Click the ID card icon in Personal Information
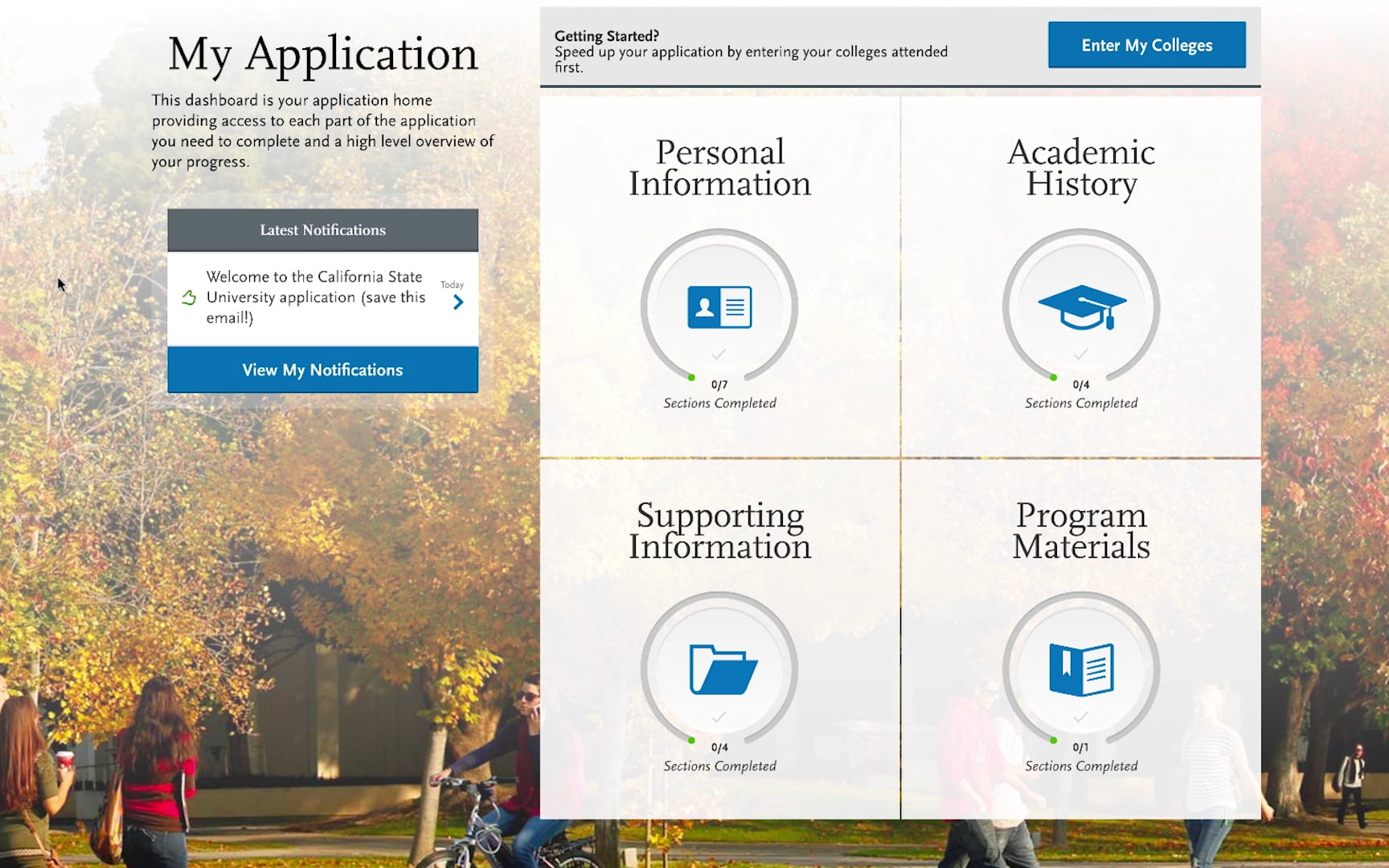Viewport: 1389px width, 868px height. 719,308
